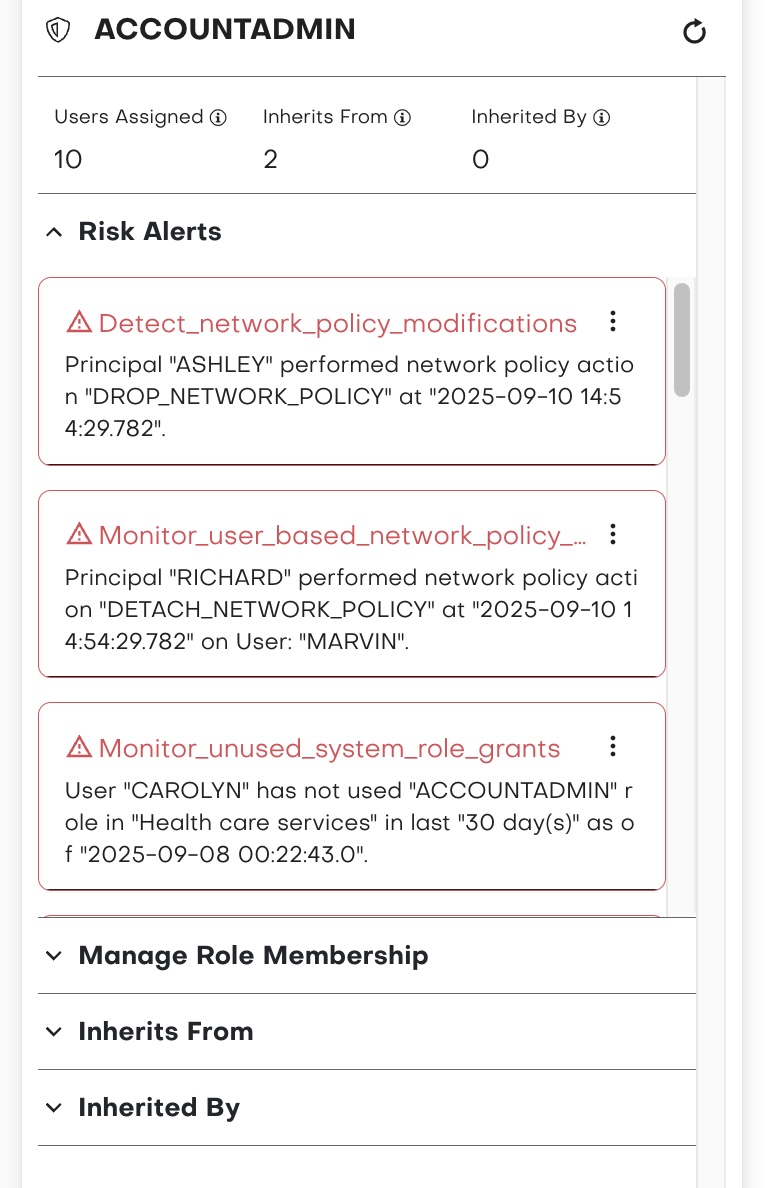Image resolution: width=770 pixels, height=1188 pixels.
Task: Open the Monitor_unused_system_role_grants alert title
Action: tap(329, 748)
